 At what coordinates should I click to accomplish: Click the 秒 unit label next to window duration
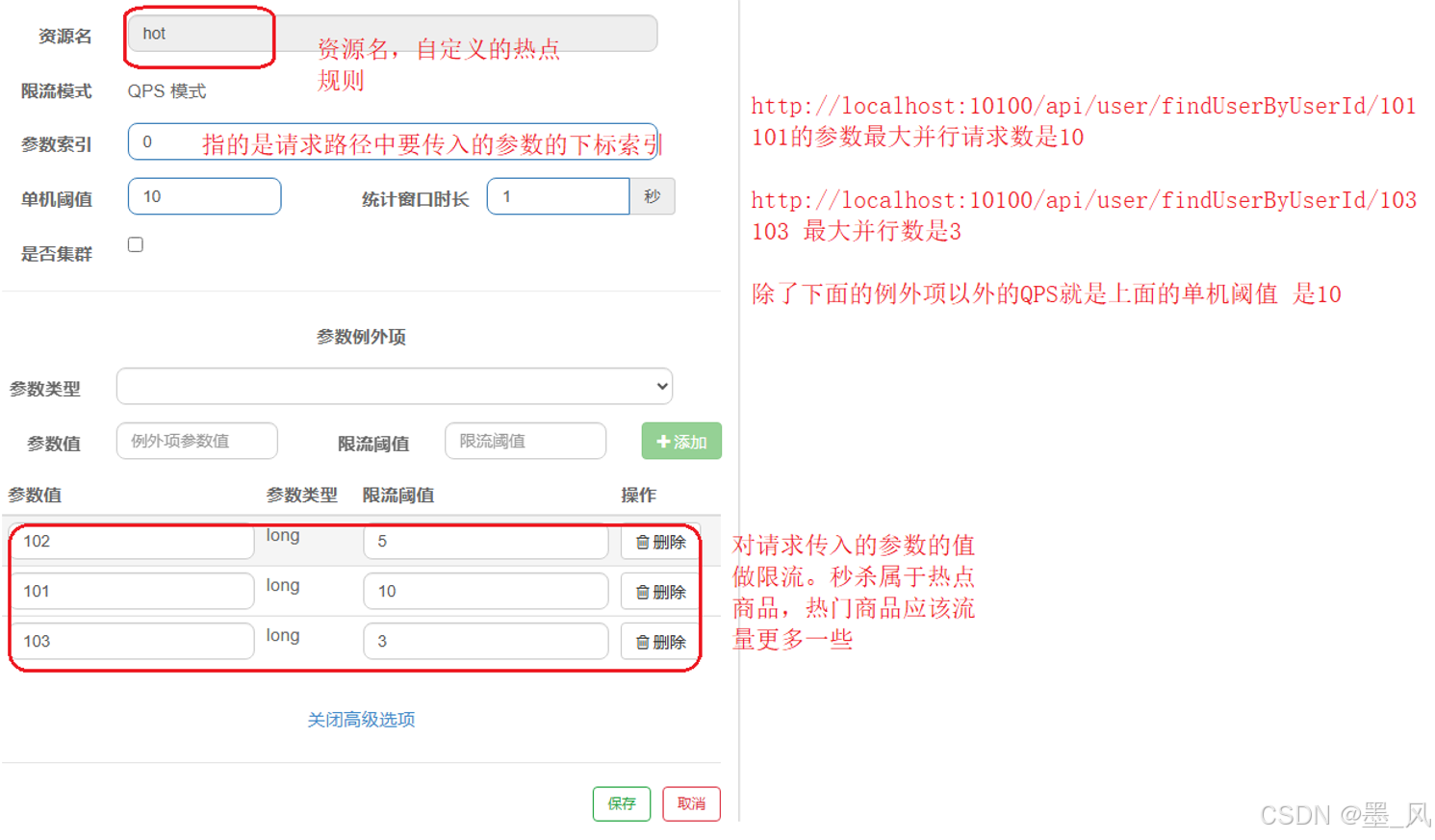pos(653,196)
